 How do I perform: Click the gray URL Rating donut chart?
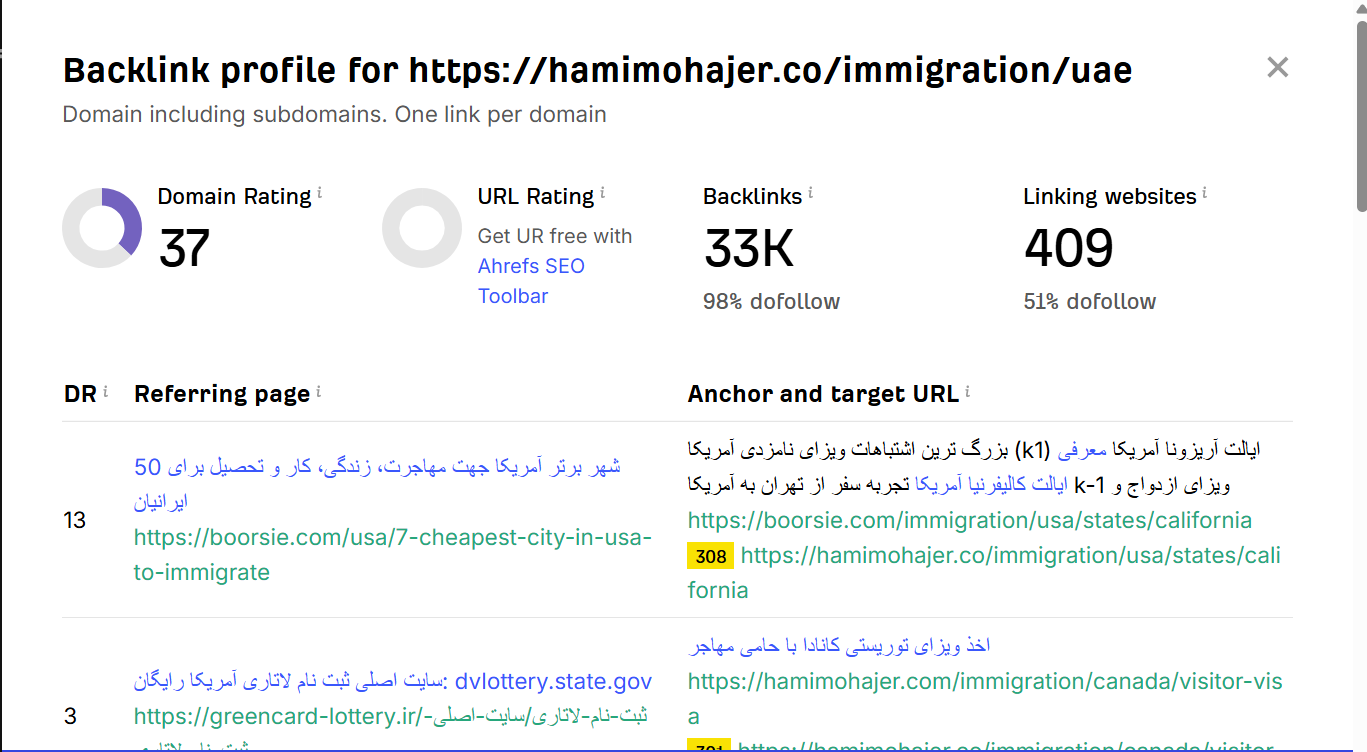click(422, 228)
